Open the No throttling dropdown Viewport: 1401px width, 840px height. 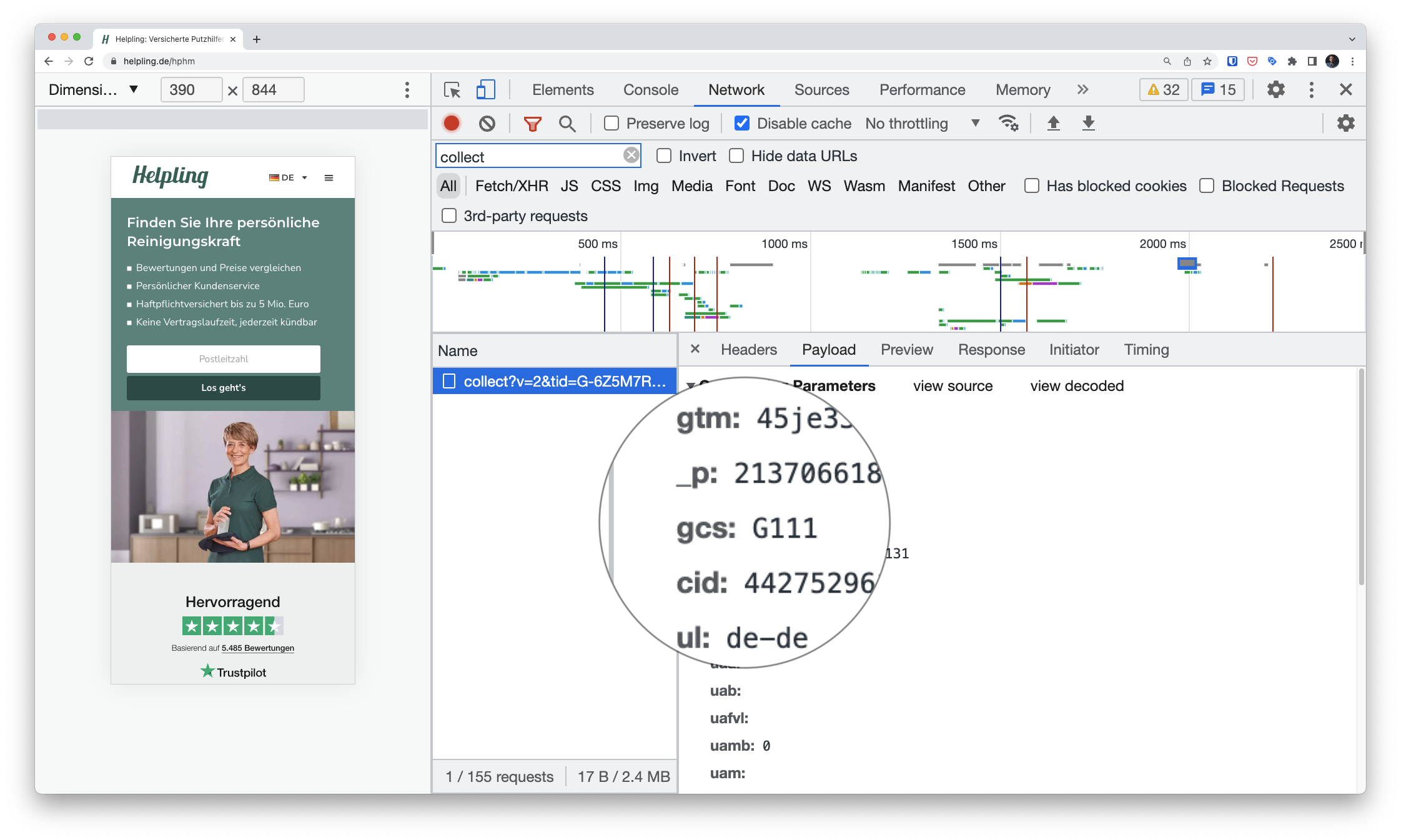[x=921, y=124]
